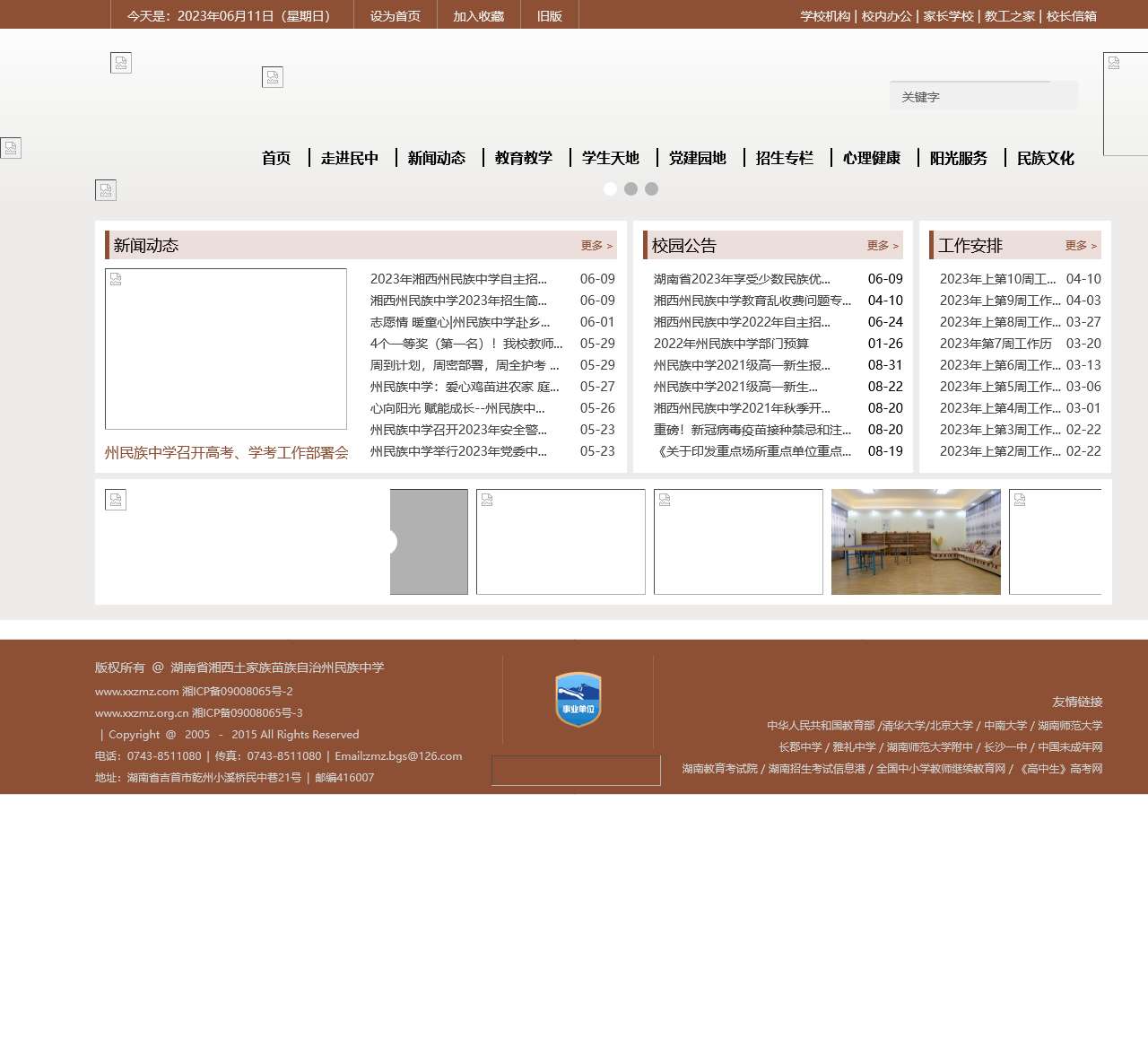Switch to 旧版 site version
The width and height of the screenshot is (1148, 1047).
[549, 16]
